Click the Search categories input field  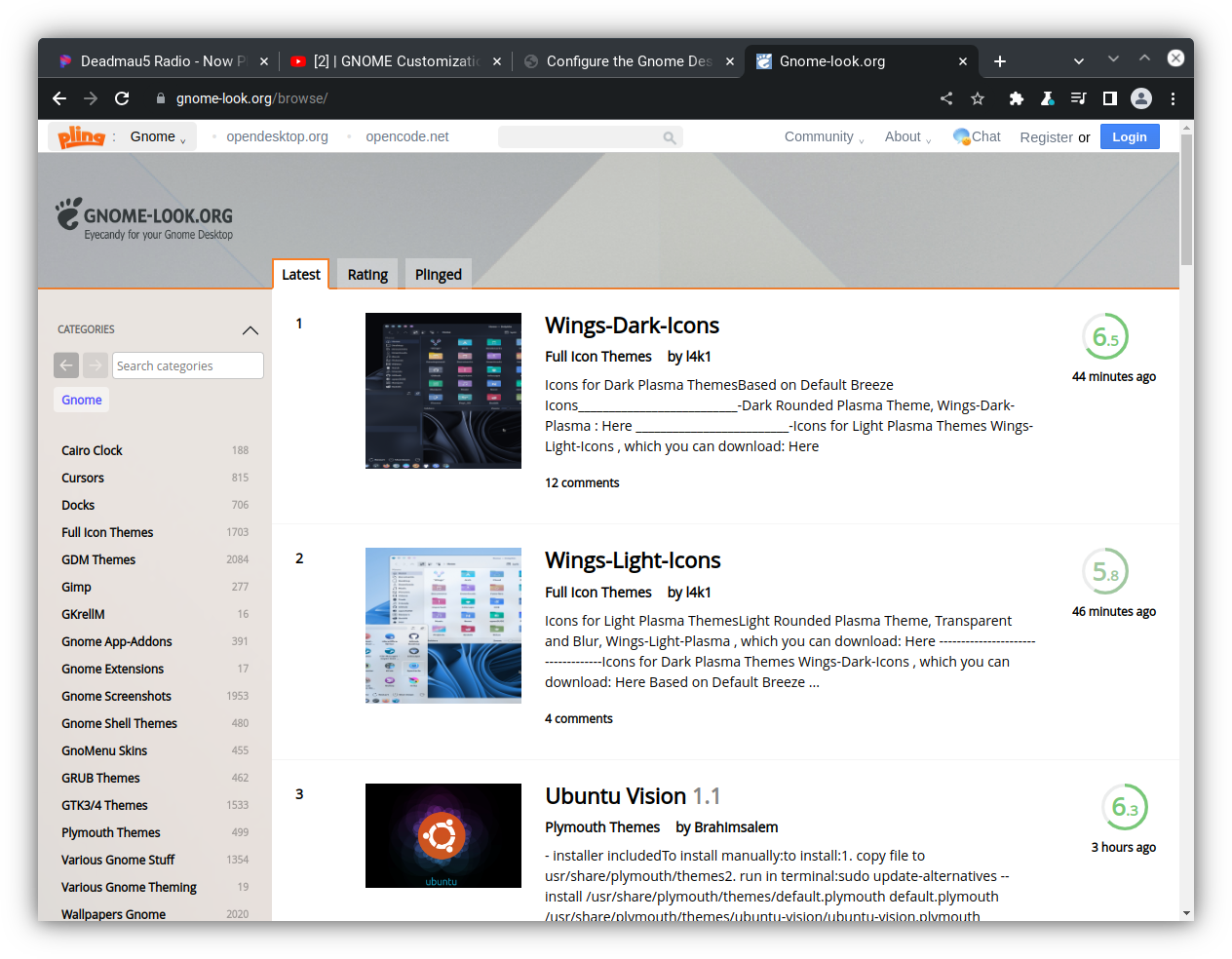[188, 365]
